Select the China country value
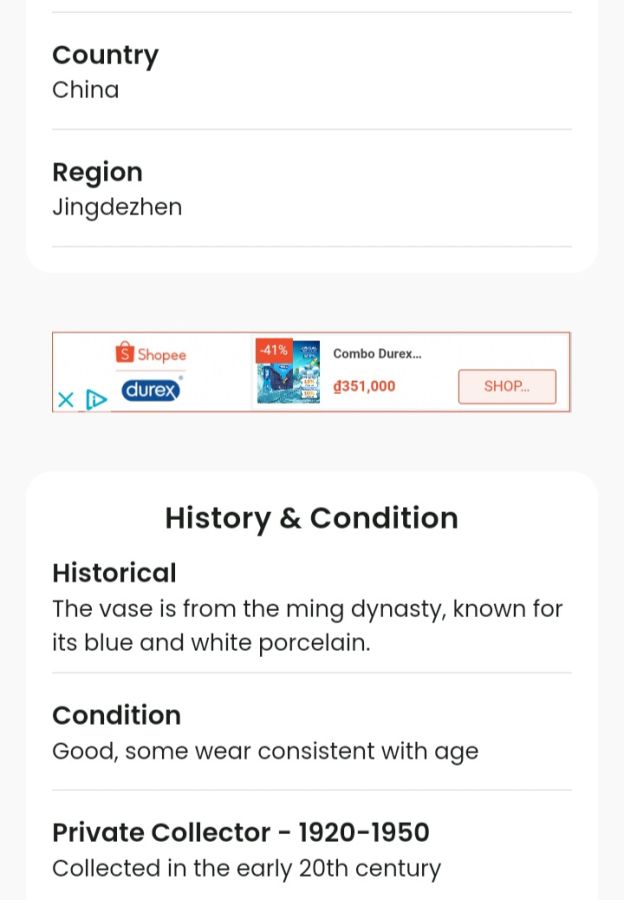 tap(86, 90)
